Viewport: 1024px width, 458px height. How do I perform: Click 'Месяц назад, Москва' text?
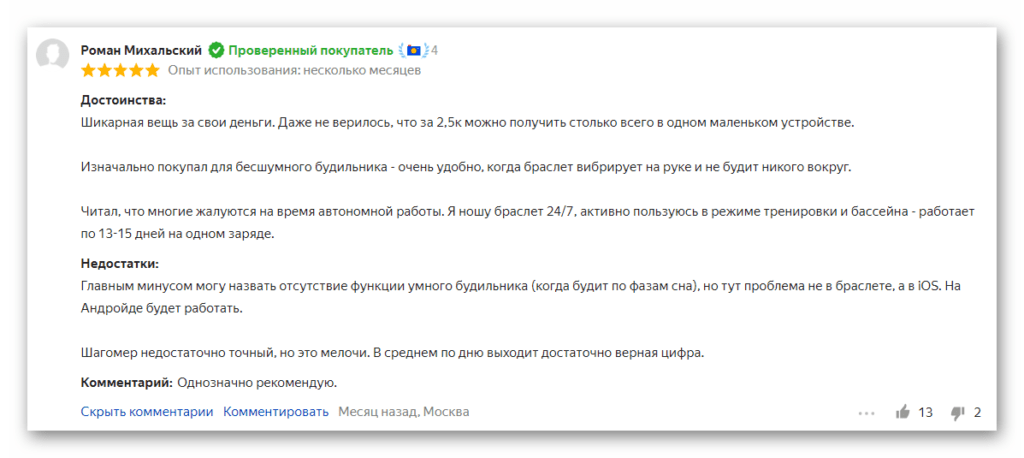(x=404, y=412)
